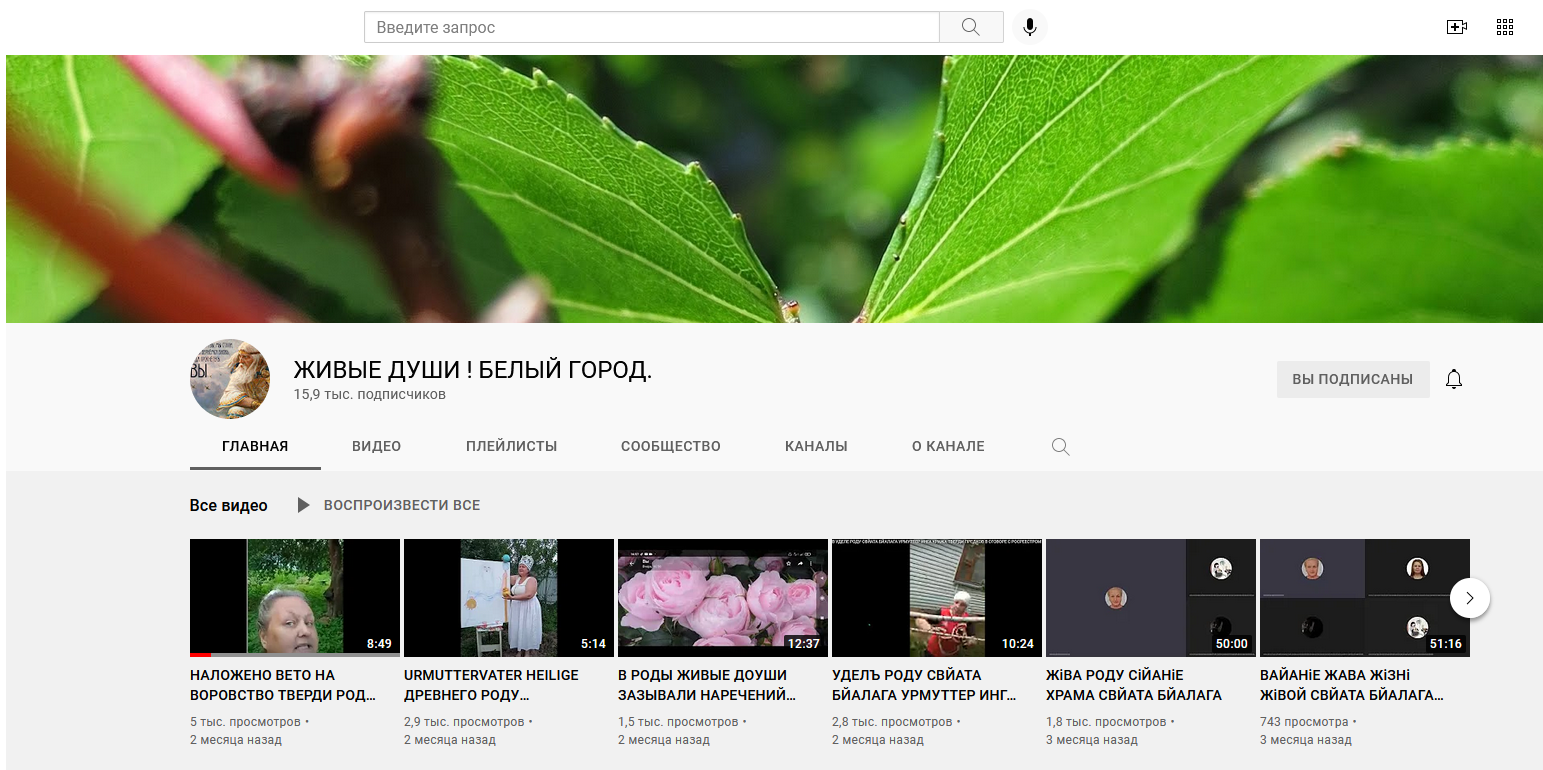Open the СООБЩЕСТВО tab
The image size is (1543, 770).
tap(671, 446)
